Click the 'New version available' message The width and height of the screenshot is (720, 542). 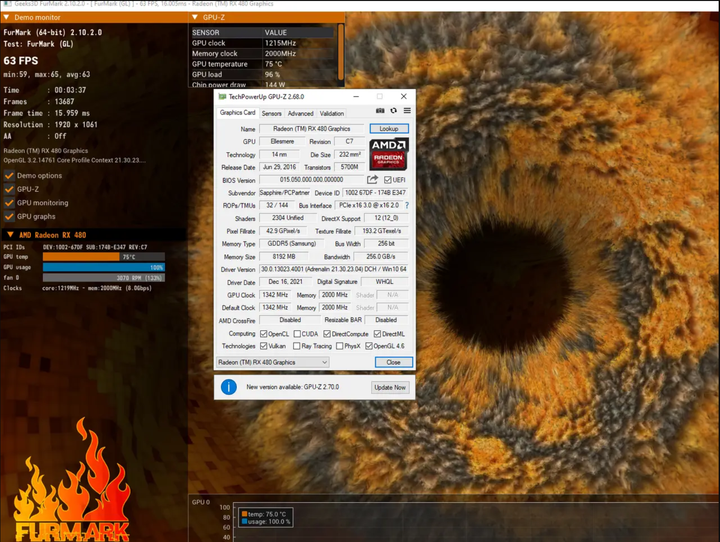tap(292, 387)
